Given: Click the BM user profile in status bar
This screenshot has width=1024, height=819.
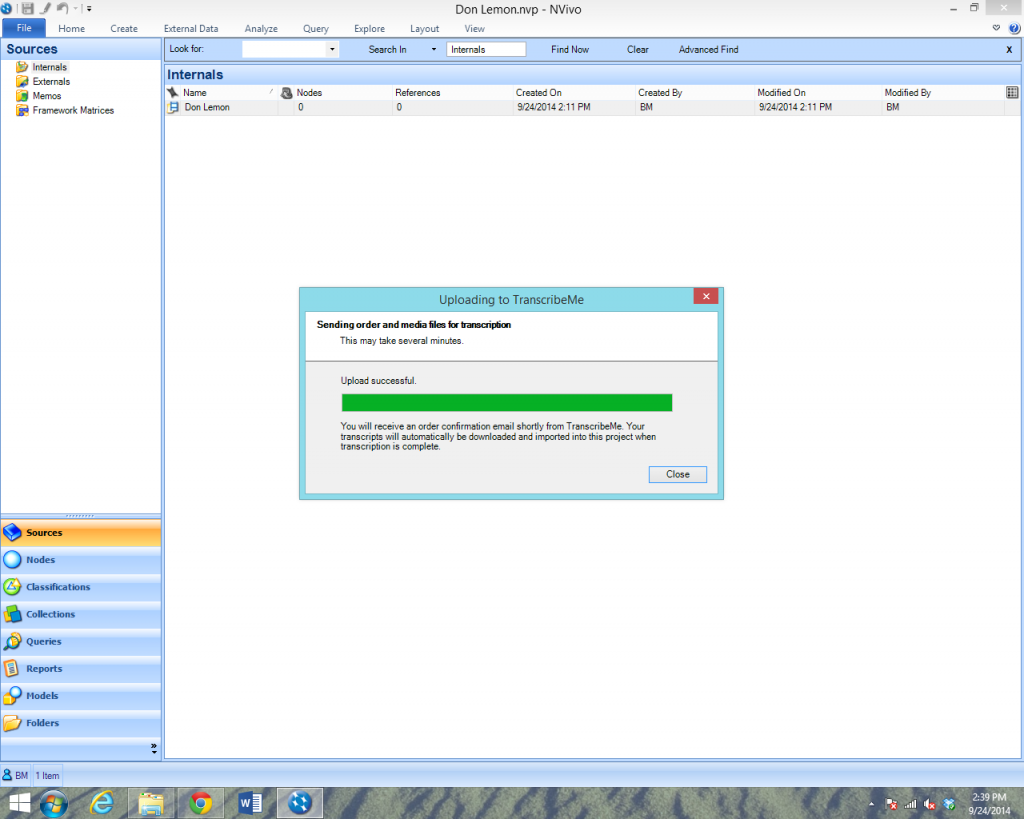Looking at the screenshot, I should (x=16, y=775).
